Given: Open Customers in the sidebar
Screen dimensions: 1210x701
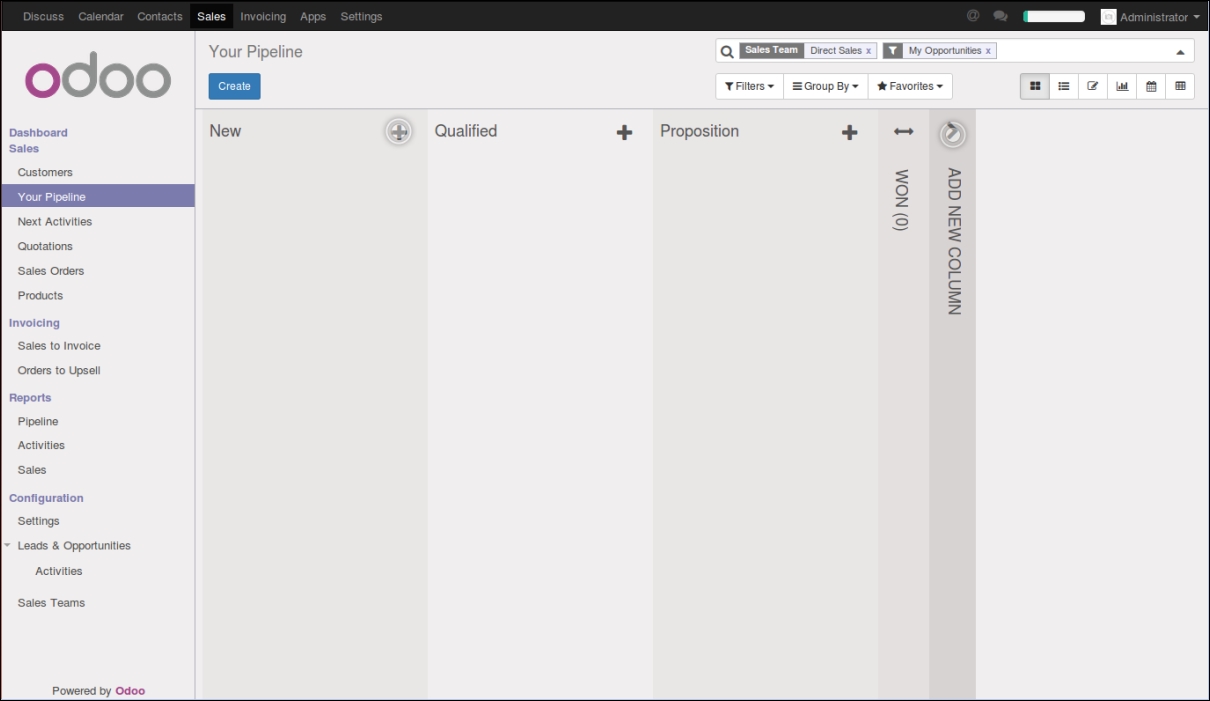Looking at the screenshot, I should 45,172.
